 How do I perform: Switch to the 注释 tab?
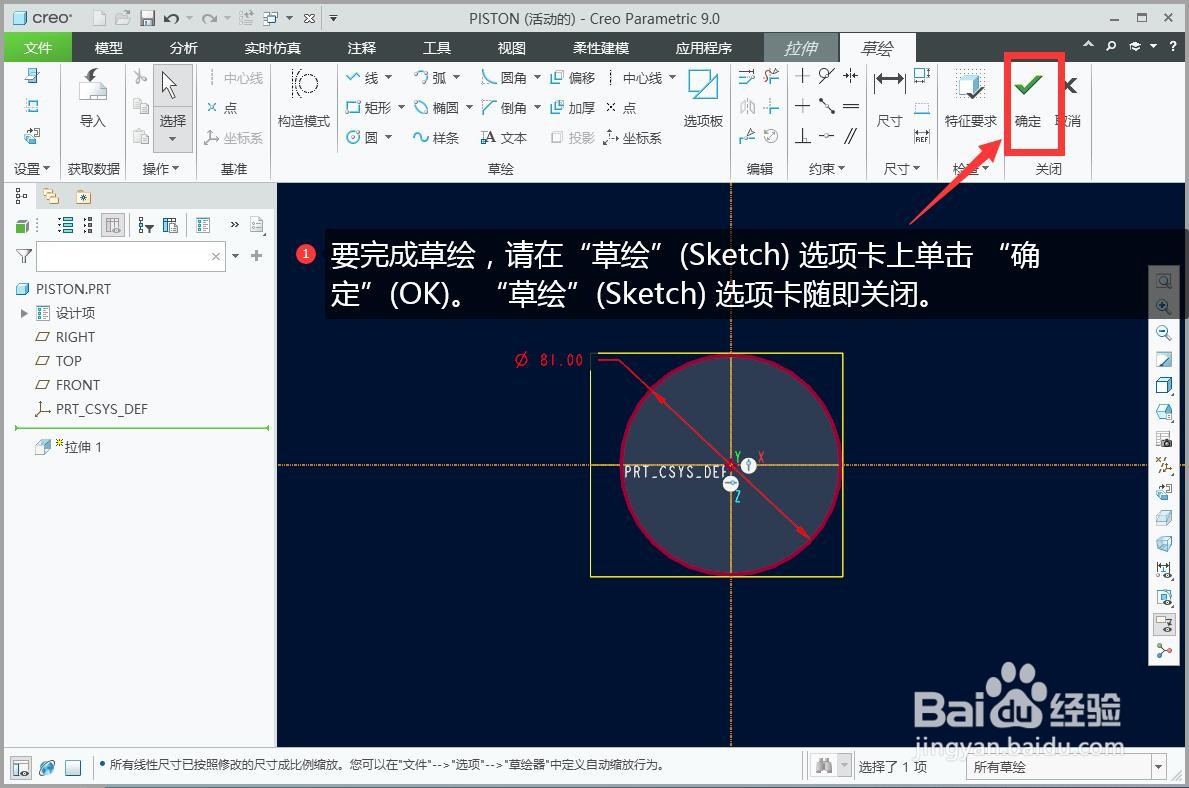[x=362, y=48]
